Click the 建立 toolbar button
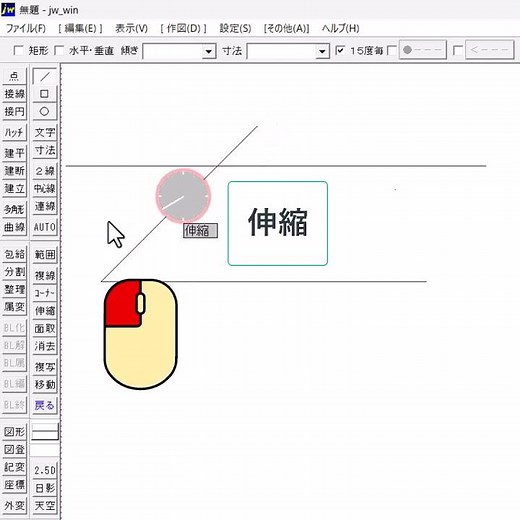The image size is (520, 520). pos(14,189)
